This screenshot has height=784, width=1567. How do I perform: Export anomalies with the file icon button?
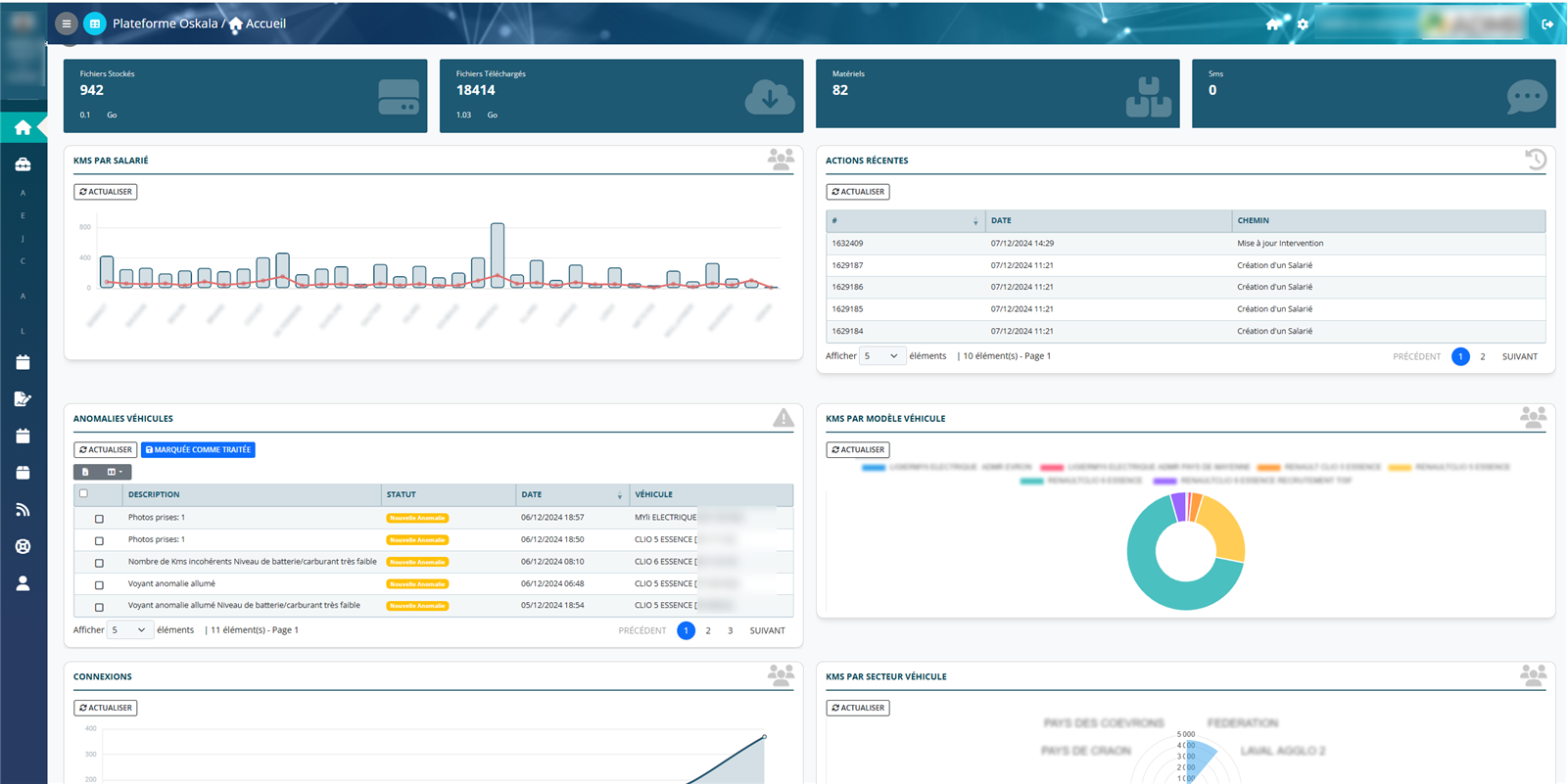pos(86,472)
